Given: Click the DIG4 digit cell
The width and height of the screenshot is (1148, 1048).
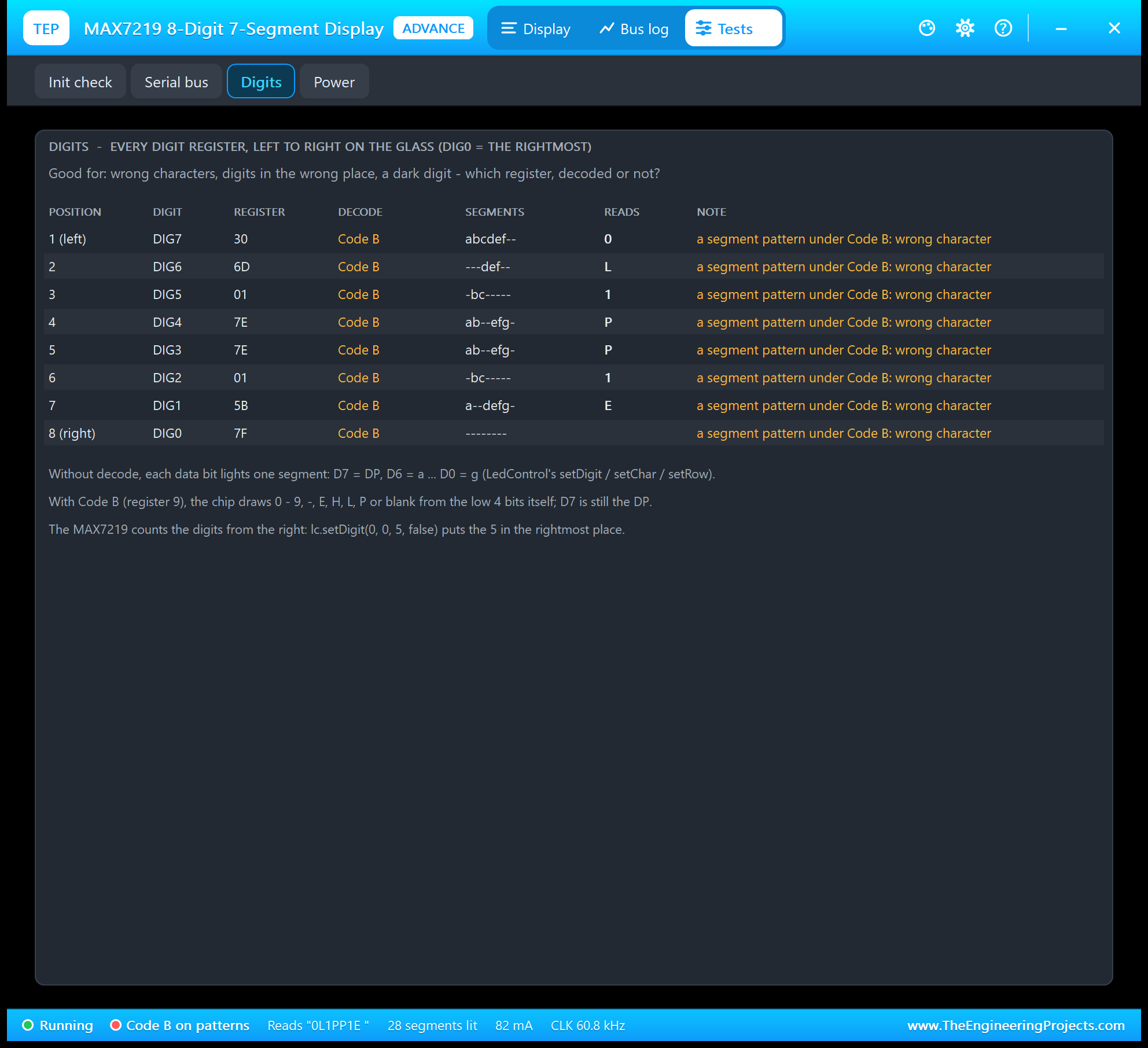Looking at the screenshot, I should pyautogui.click(x=167, y=322).
